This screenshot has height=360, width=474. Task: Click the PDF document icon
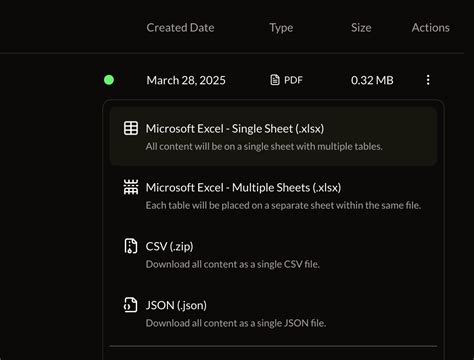(x=275, y=80)
